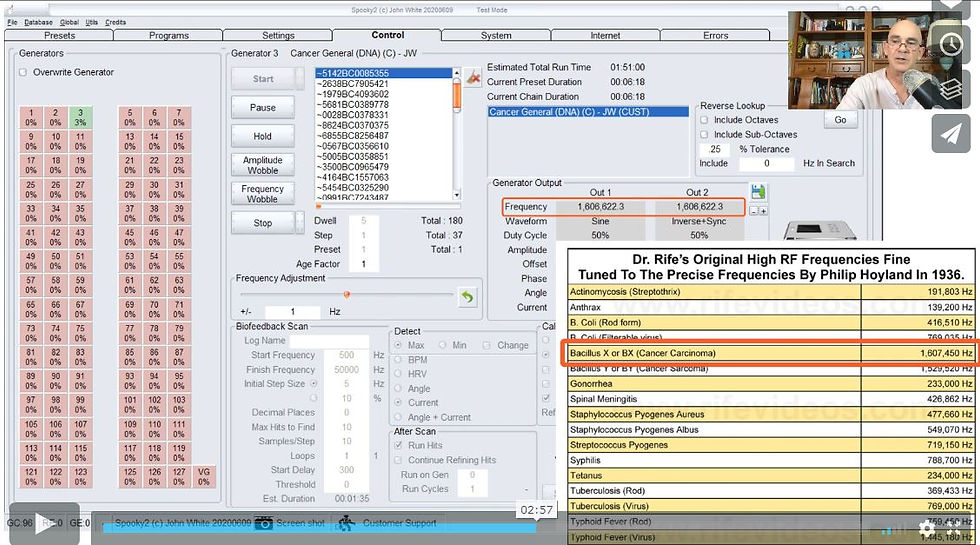The height and width of the screenshot is (545, 980).
Task: Switch to the Settings tab
Action: click(x=278, y=36)
